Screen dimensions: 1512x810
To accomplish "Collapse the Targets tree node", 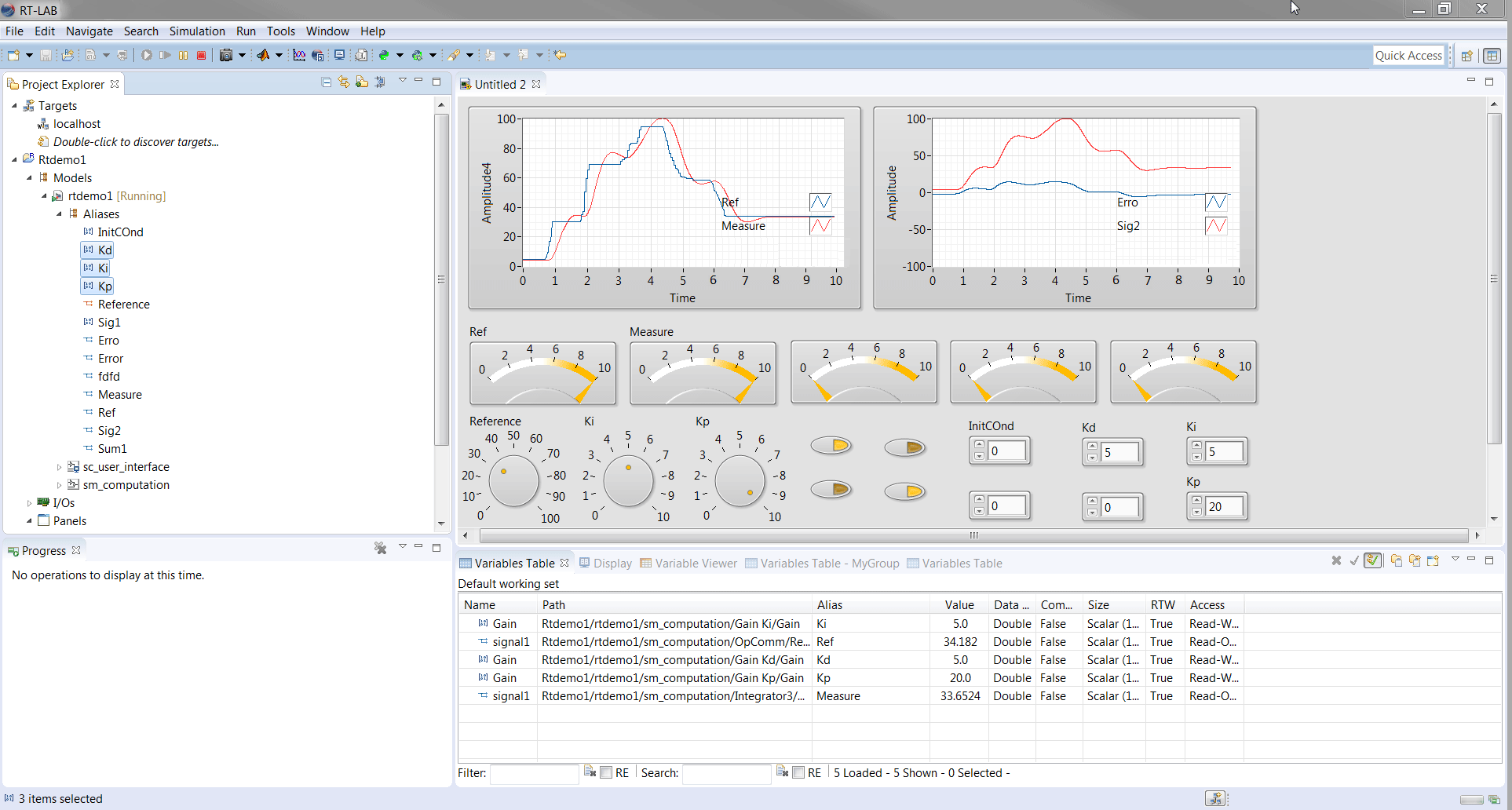I will (x=14, y=106).
